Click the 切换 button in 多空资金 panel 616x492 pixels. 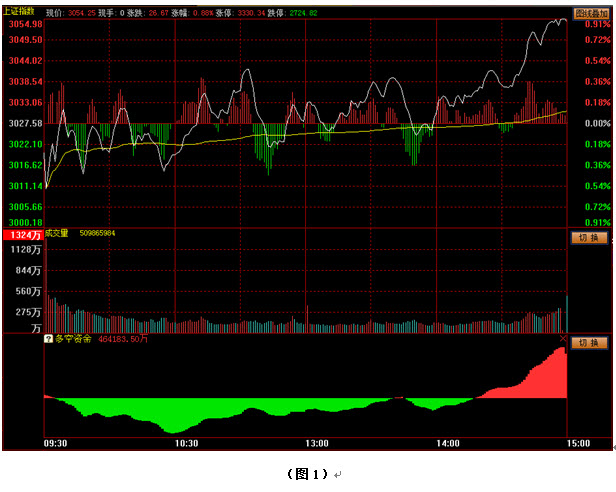click(x=589, y=343)
